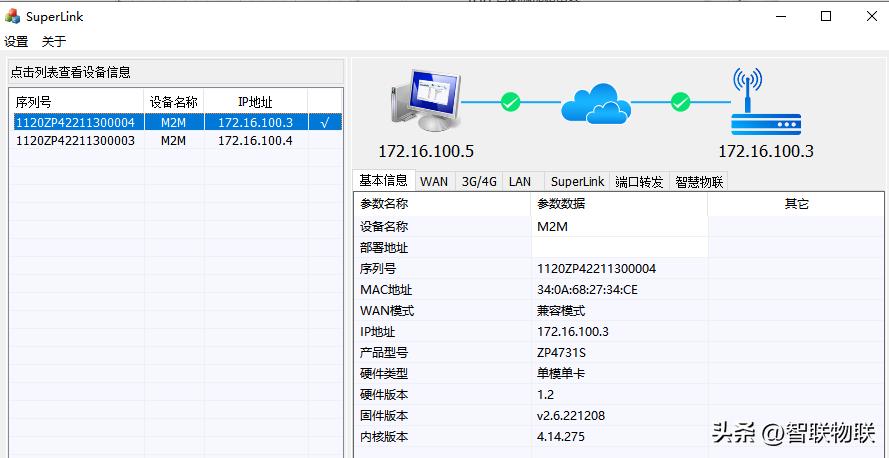Click IP cell 172.16.100.4 in device list
The image size is (889, 458).
tap(255, 141)
